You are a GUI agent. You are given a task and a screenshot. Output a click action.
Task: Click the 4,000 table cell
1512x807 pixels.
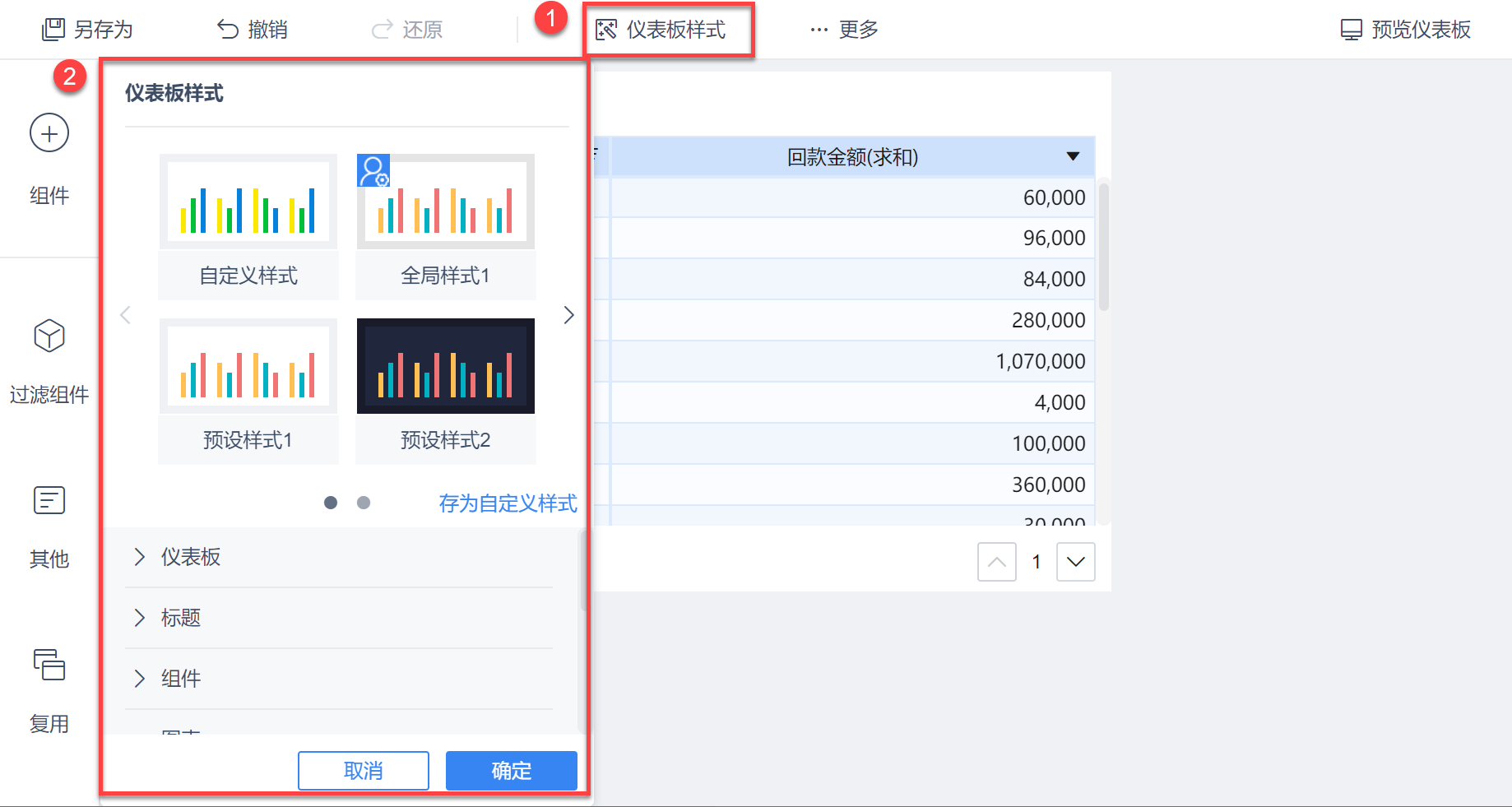(x=853, y=403)
